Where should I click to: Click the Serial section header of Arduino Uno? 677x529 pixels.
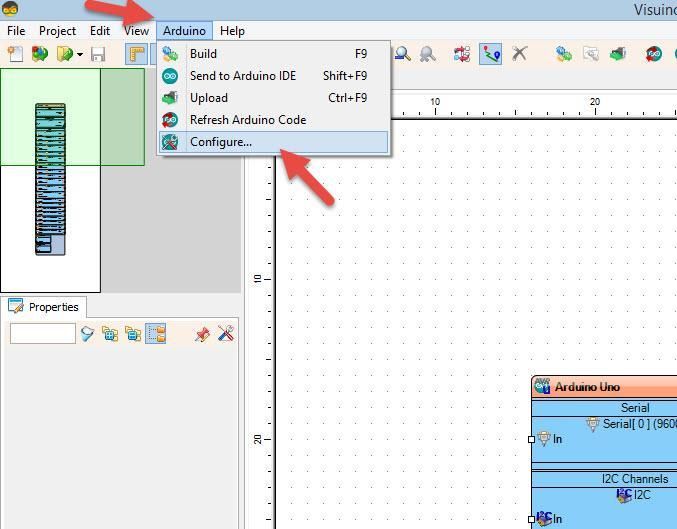[x=604, y=408]
